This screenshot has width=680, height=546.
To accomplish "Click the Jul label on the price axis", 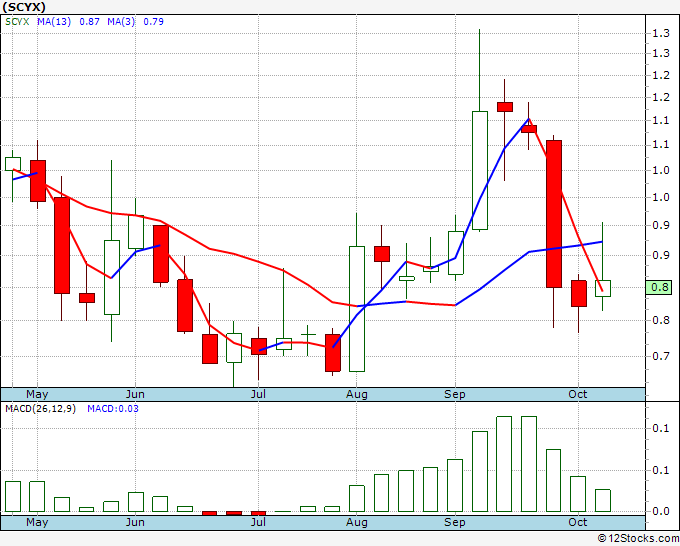I will [258, 394].
